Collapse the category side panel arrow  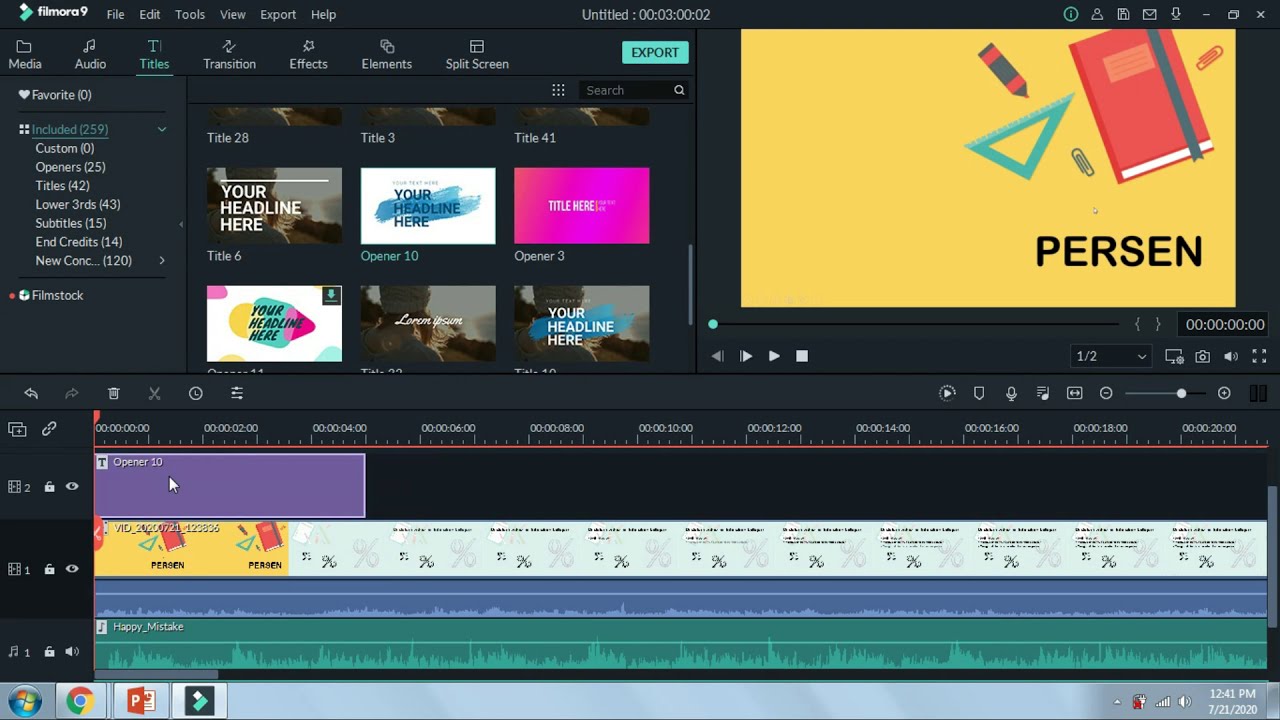181,224
